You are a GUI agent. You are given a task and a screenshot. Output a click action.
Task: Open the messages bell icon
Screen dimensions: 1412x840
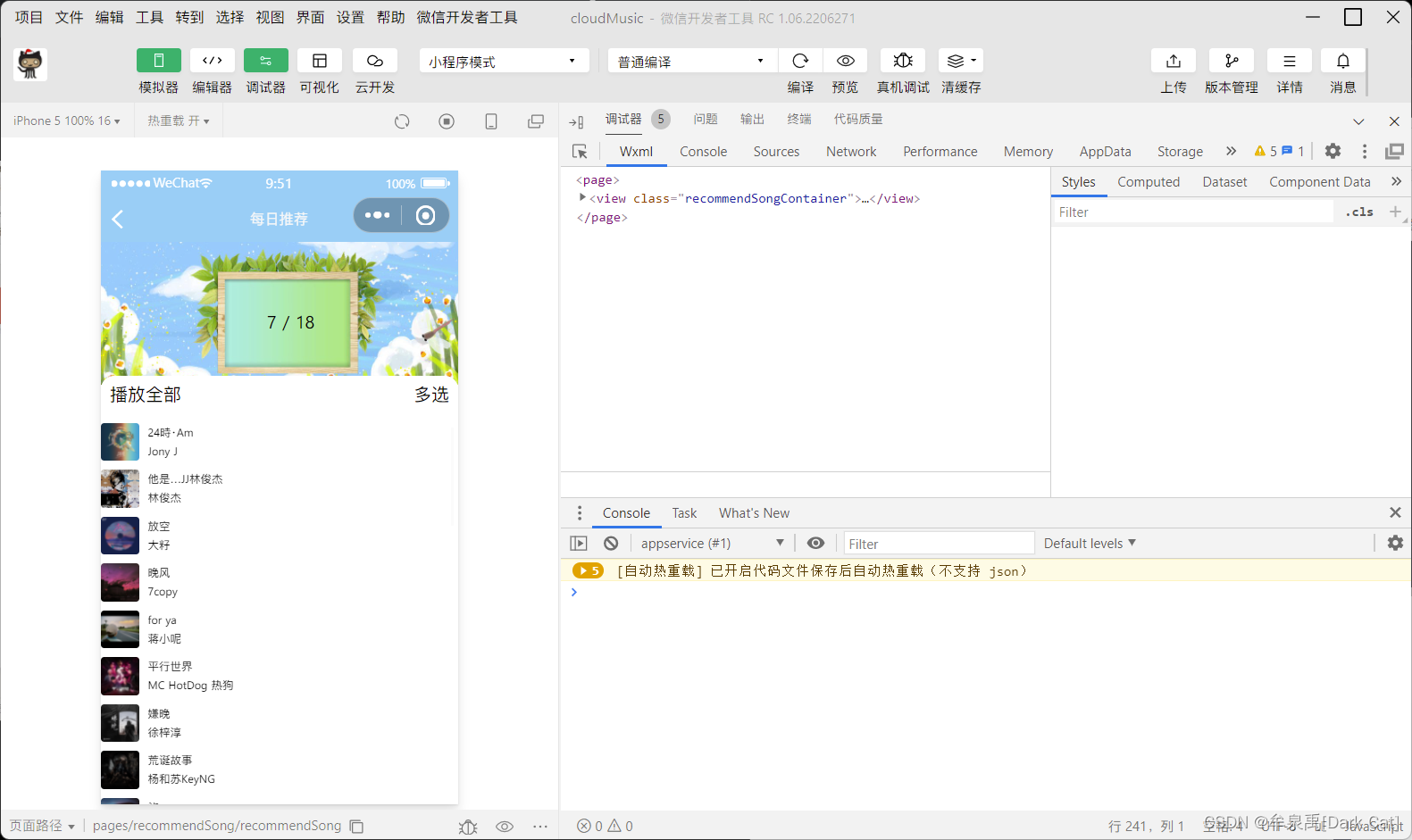tap(1343, 61)
